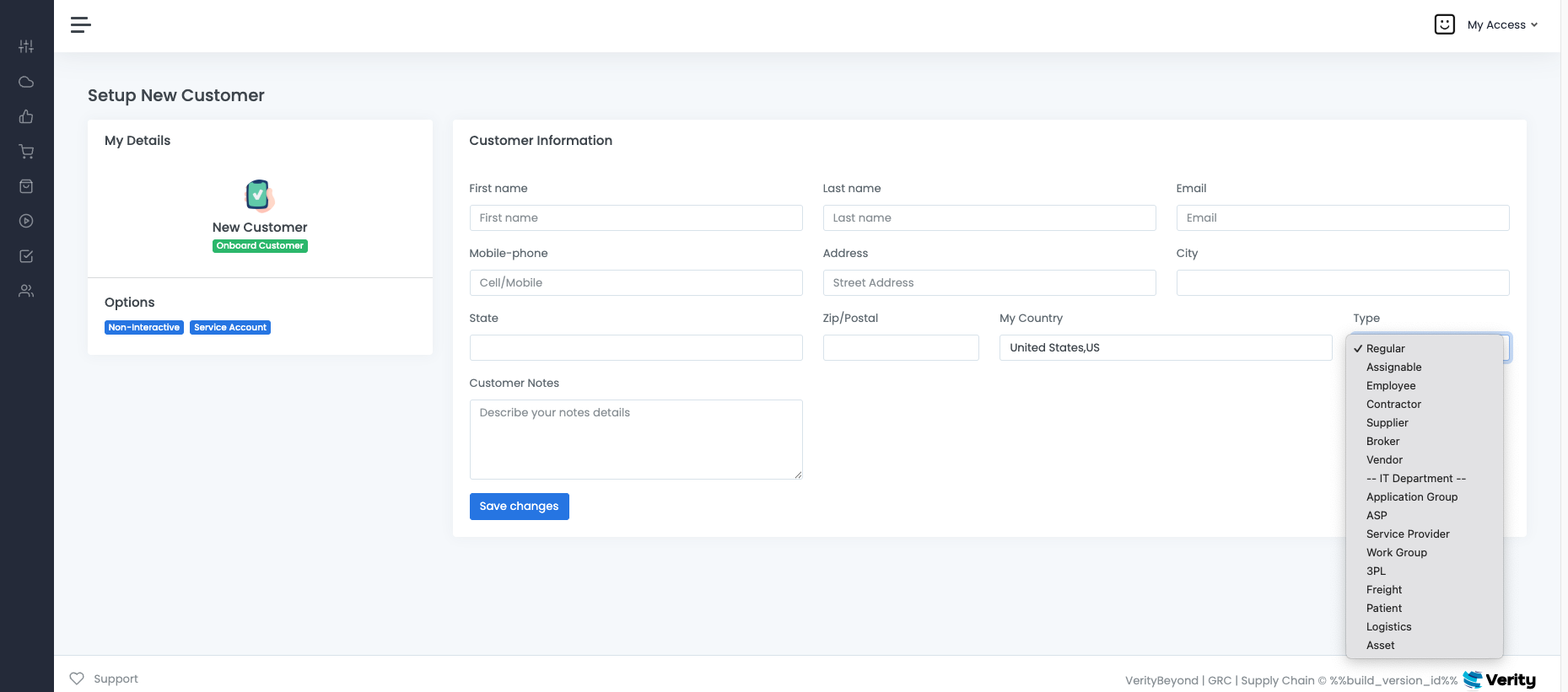Click the play circle sidebar icon
Image resolution: width=1568 pixels, height=692 pixels.
[x=26, y=221]
